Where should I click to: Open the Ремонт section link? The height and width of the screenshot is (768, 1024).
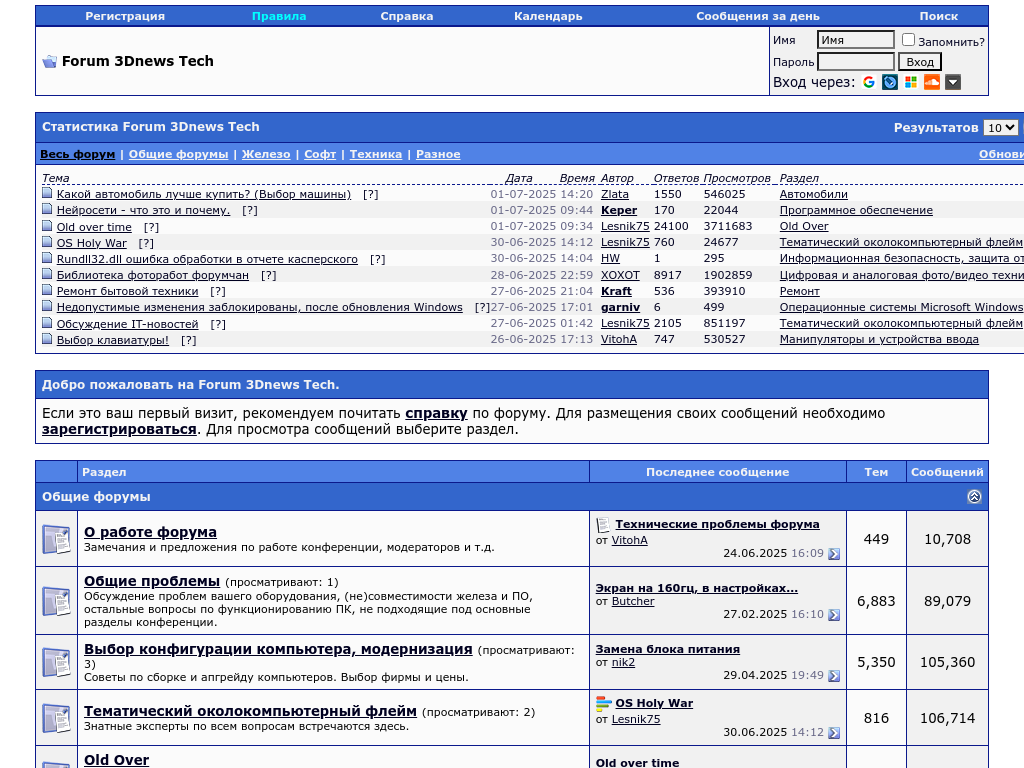[799, 291]
